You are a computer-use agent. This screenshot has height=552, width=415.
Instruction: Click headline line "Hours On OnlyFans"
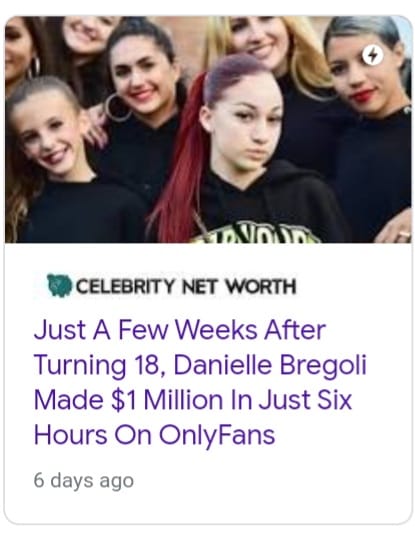pos(154,434)
